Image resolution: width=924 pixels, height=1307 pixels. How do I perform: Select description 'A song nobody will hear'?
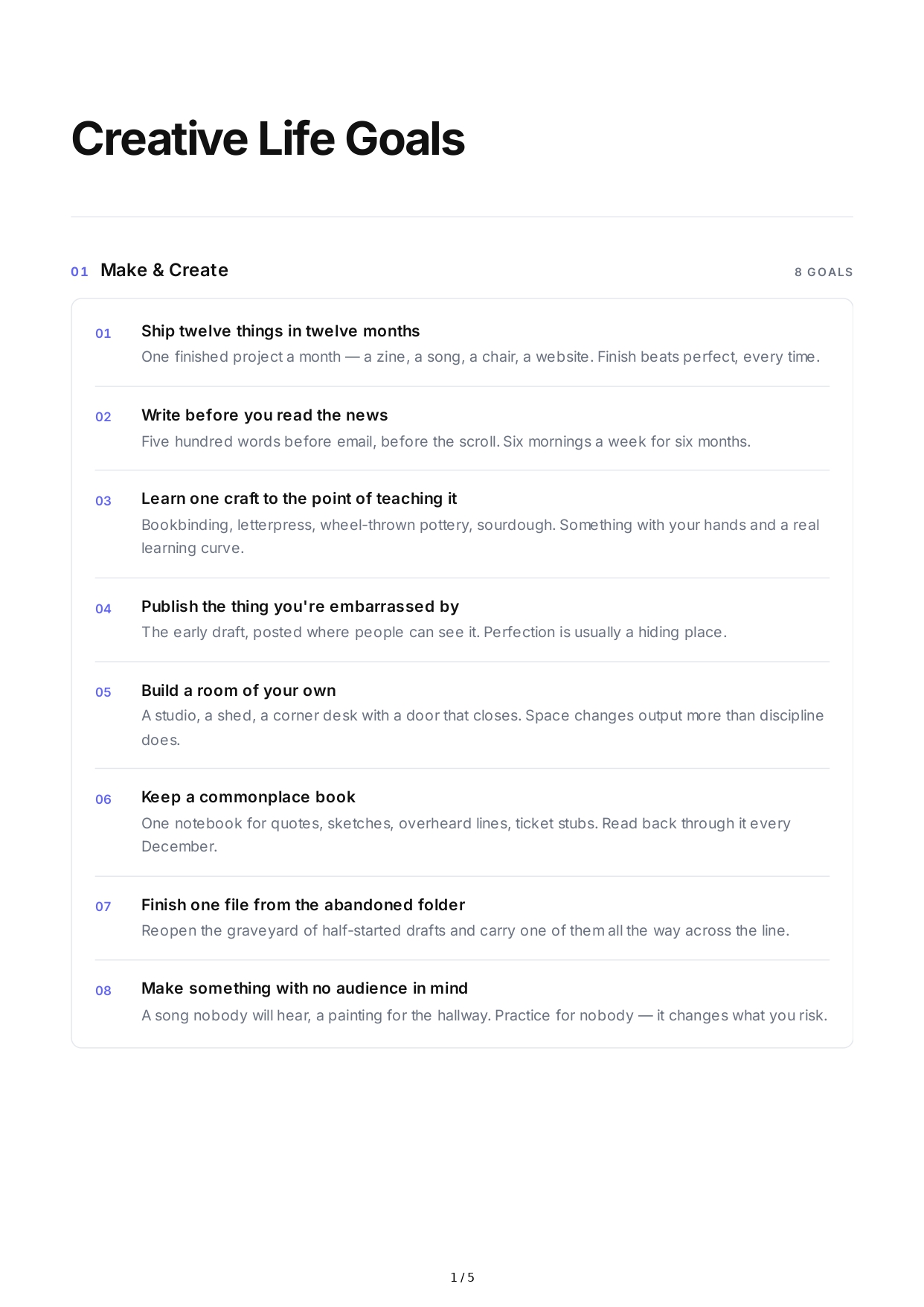coord(484,1015)
